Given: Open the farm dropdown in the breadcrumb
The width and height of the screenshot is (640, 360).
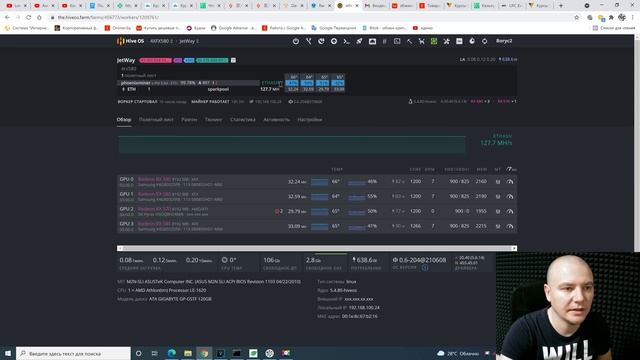Looking at the screenshot, I should pyautogui.click(x=161, y=41).
